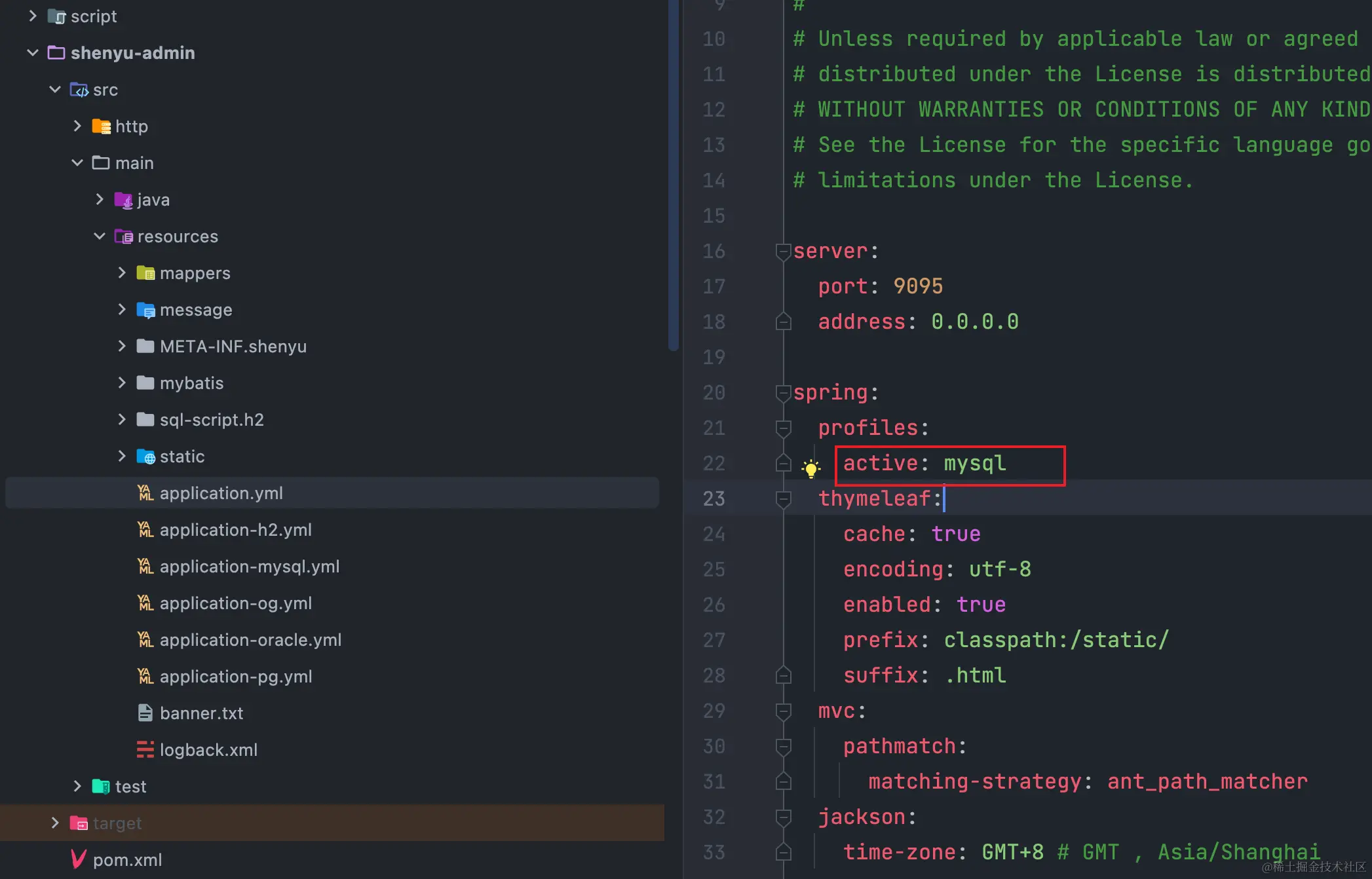Click the banner.txt text file icon

coord(145,713)
